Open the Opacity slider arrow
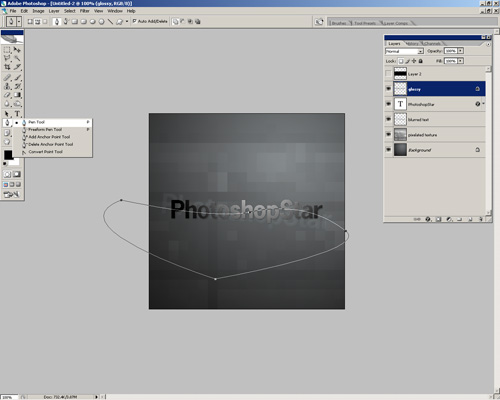This screenshot has height=400, width=500. point(460,51)
